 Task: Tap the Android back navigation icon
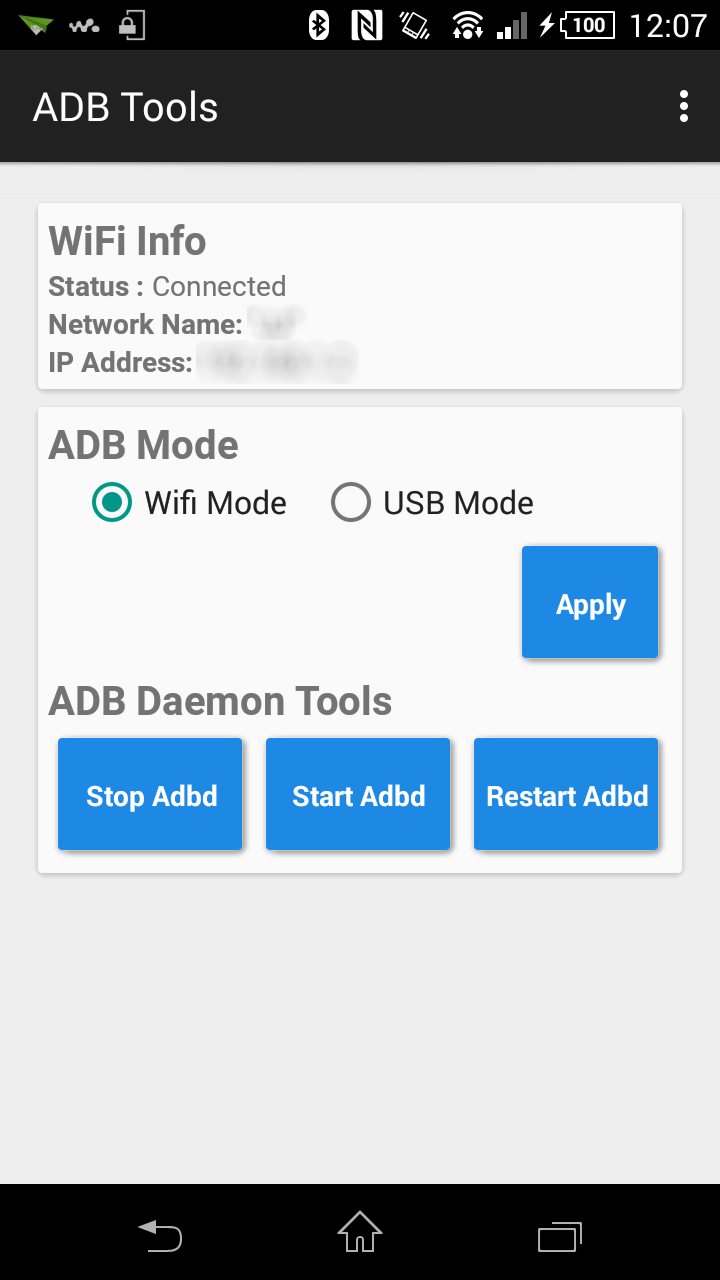160,1235
